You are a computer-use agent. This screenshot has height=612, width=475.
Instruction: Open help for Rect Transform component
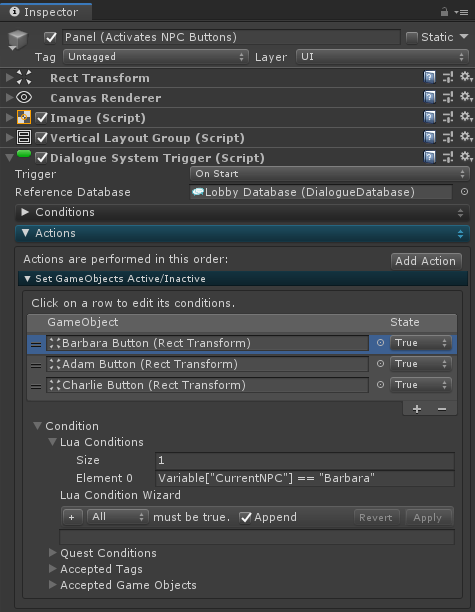pos(429,77)
